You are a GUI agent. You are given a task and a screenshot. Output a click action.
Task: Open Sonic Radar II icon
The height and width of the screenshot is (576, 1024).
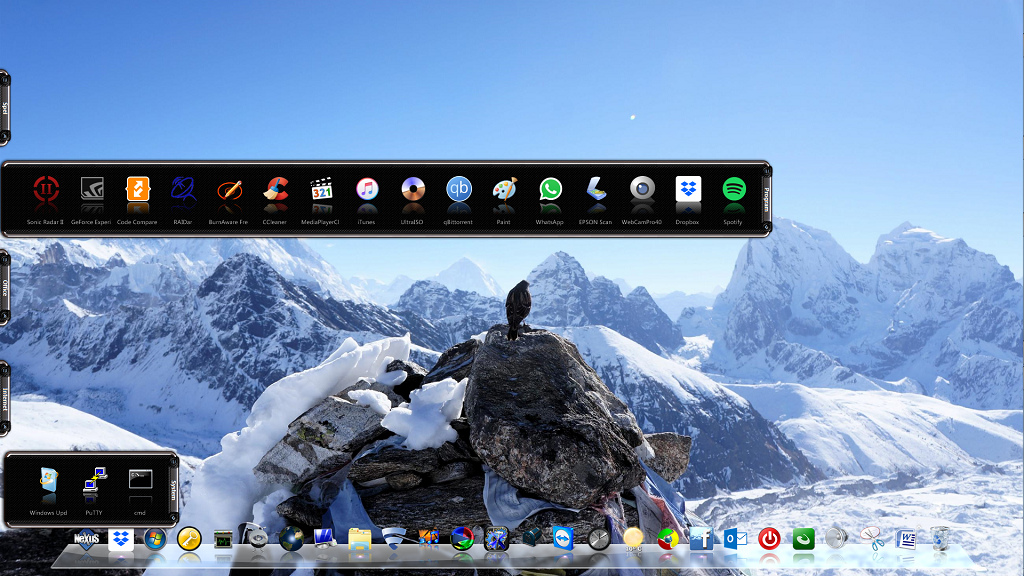pyautogui.click(x=45, y=189)
